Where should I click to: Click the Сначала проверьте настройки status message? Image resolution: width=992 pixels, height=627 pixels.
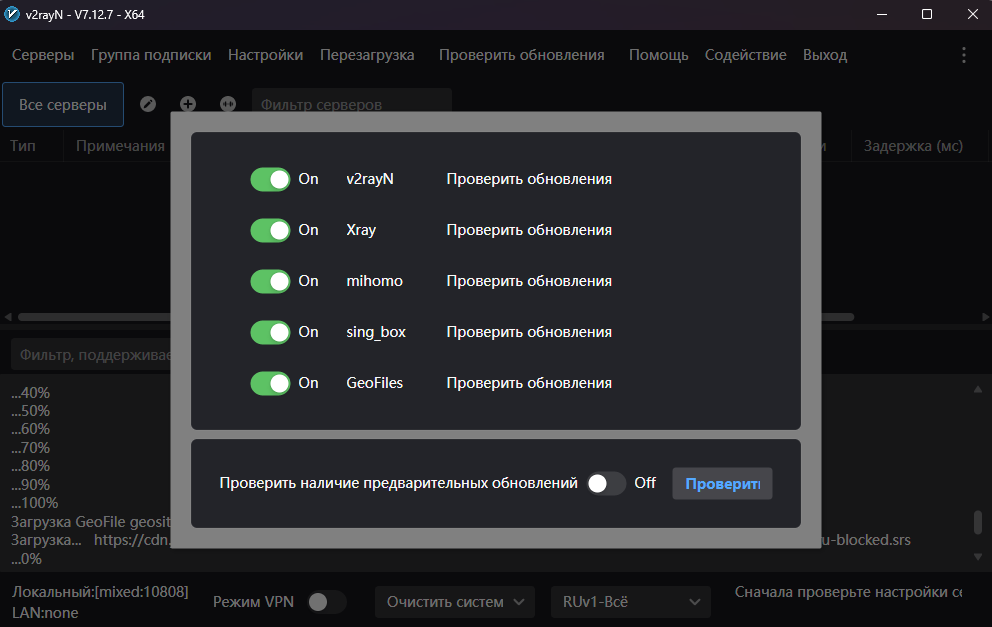point(848,592)
